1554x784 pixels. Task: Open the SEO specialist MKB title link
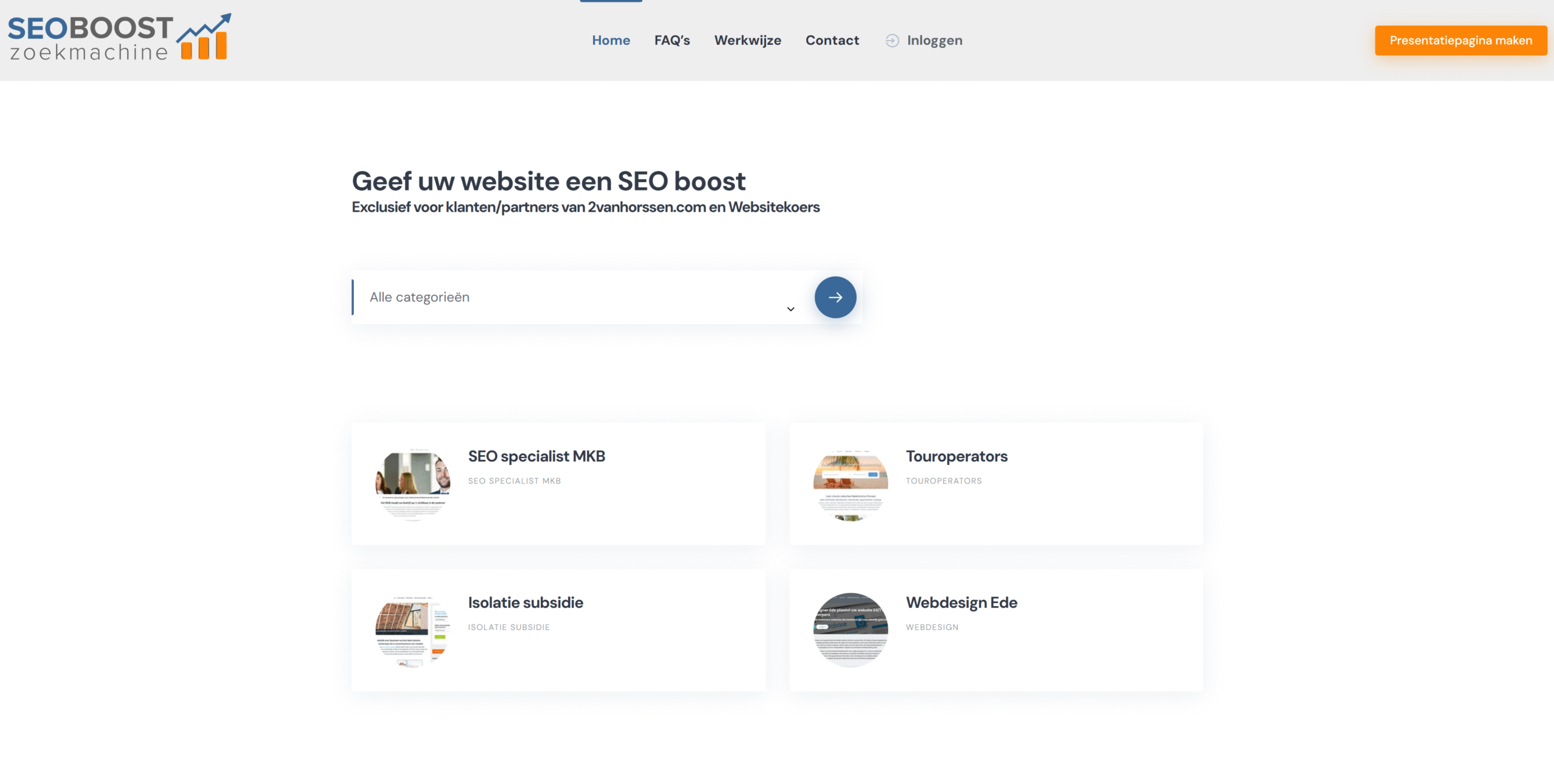tap(536, 456)
